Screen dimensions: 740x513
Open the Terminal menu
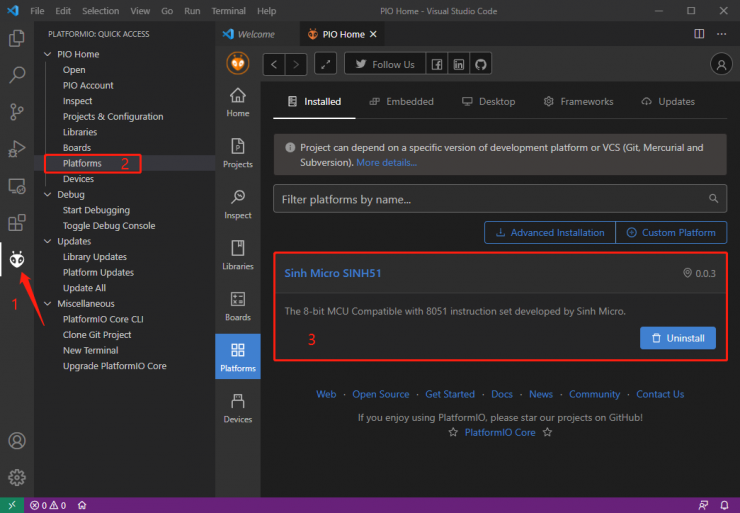228,11
